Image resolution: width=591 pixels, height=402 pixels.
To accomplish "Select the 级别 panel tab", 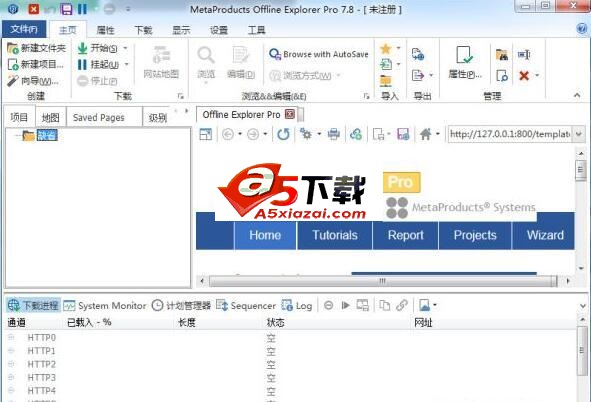I will (158, 118).
